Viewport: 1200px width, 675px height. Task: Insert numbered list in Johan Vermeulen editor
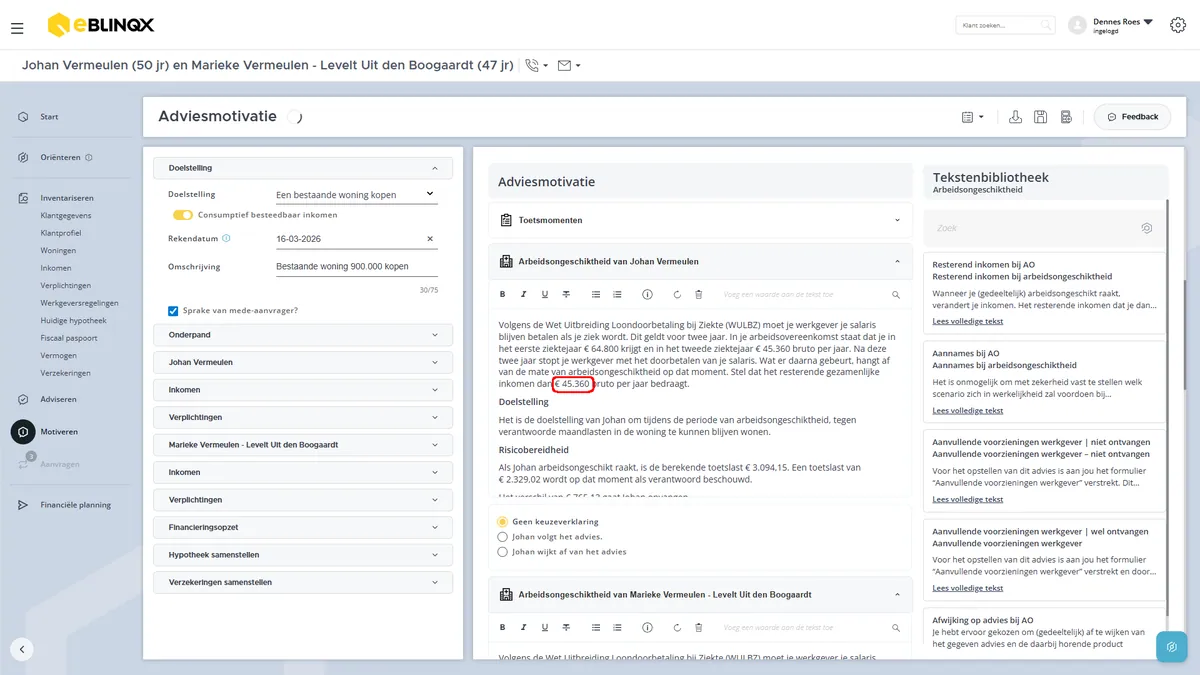pos(617,295)
